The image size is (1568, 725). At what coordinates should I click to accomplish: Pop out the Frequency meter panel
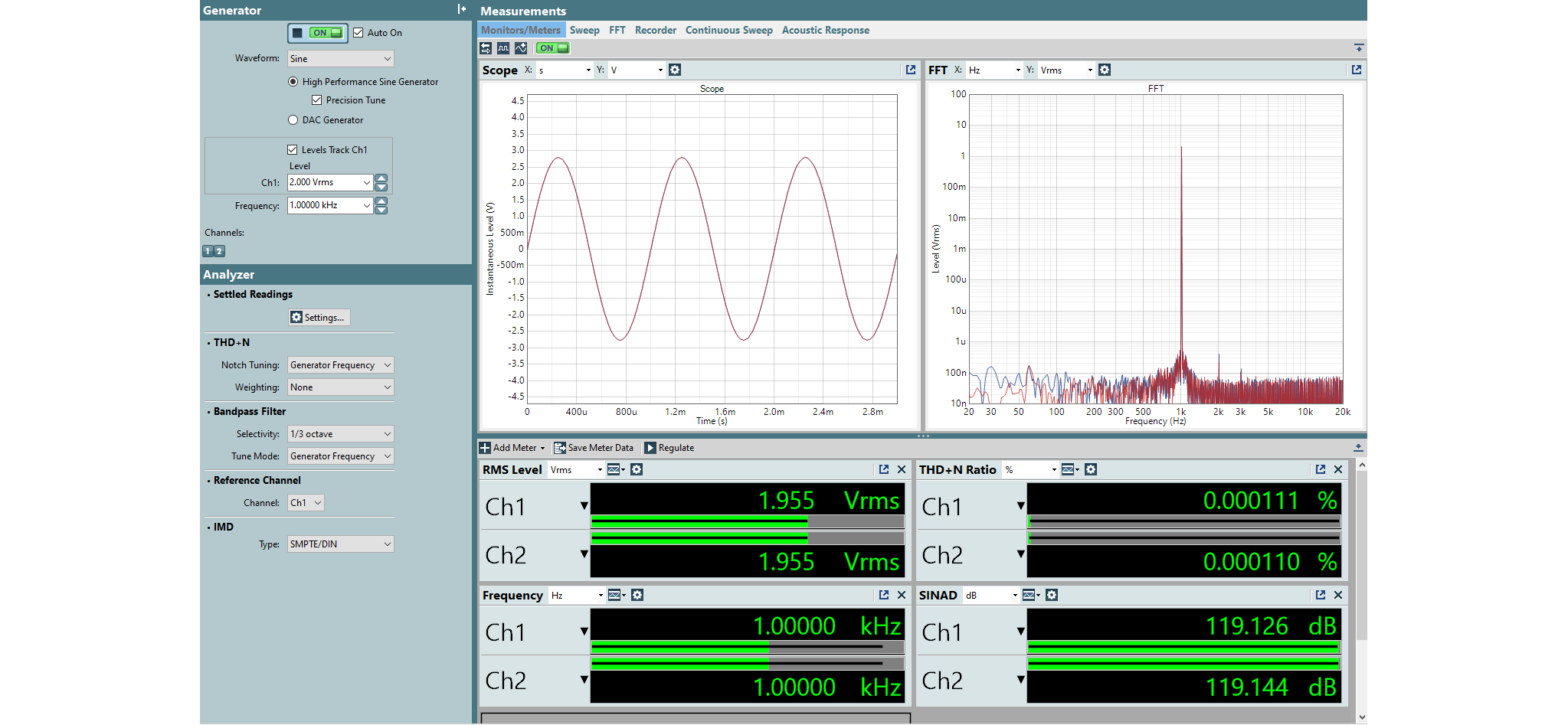884,595
